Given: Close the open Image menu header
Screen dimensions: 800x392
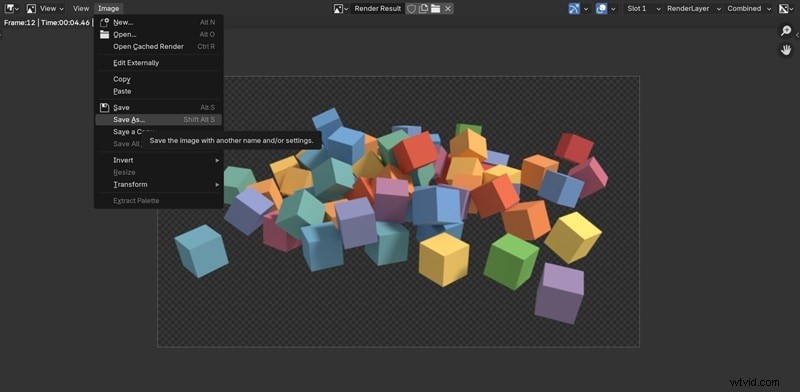Looking at the screenshot, I should pyautogui.click(x=108, y=8).
